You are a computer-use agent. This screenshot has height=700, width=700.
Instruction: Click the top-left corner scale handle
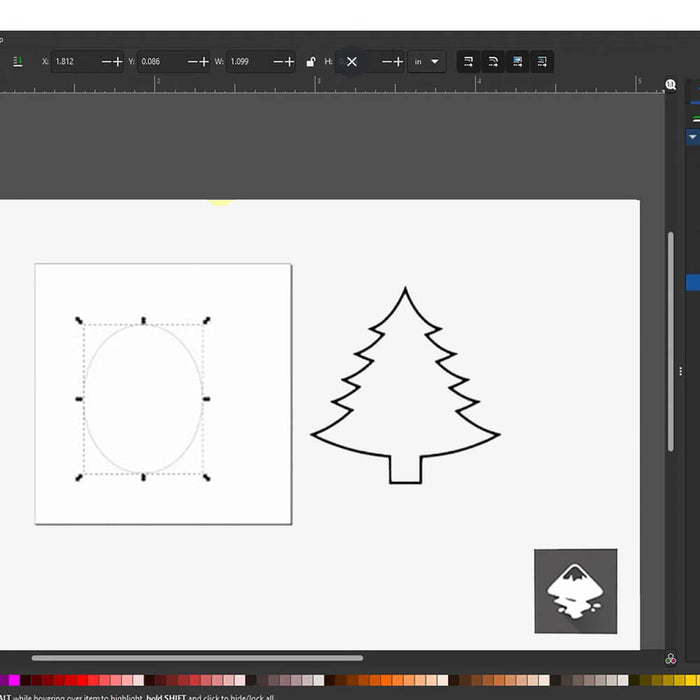click(x=79, y=320)
